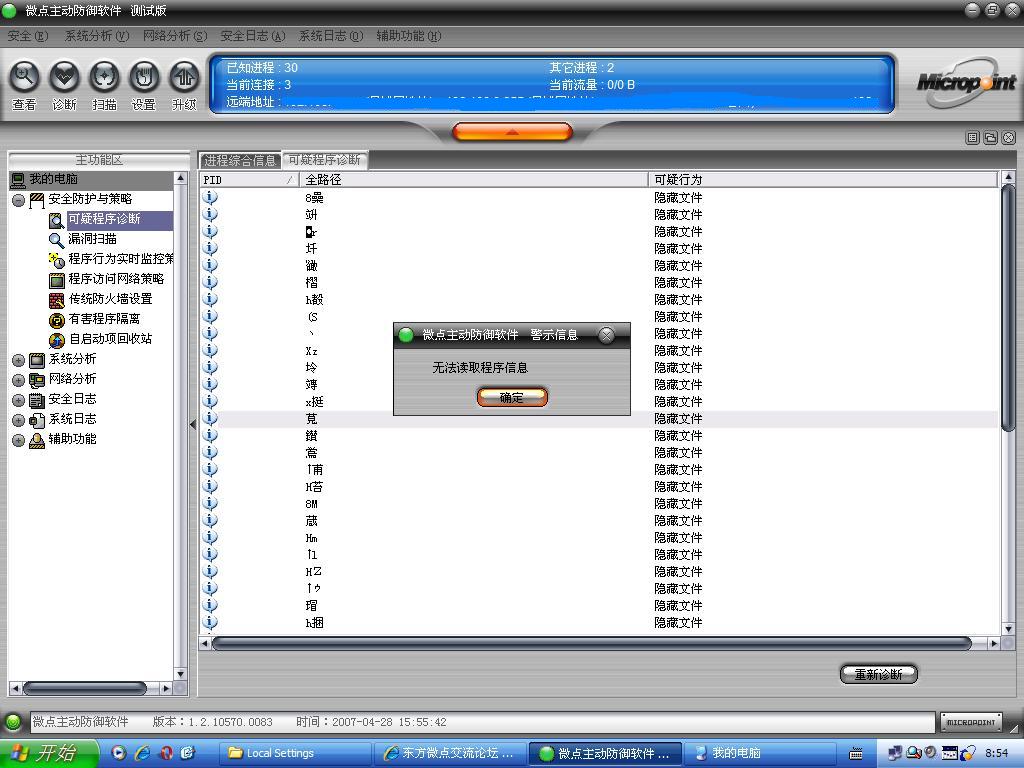This screenshot has height=768, width=1024.
Task: Switch to the 我的电脑 taskbar window
Action: point(760,754)
